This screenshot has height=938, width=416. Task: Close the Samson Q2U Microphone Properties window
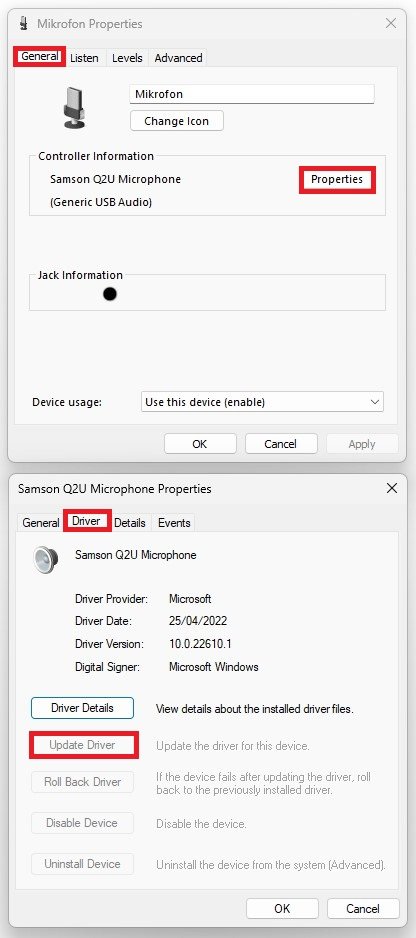pyautogui.click(x=392, y=488)
